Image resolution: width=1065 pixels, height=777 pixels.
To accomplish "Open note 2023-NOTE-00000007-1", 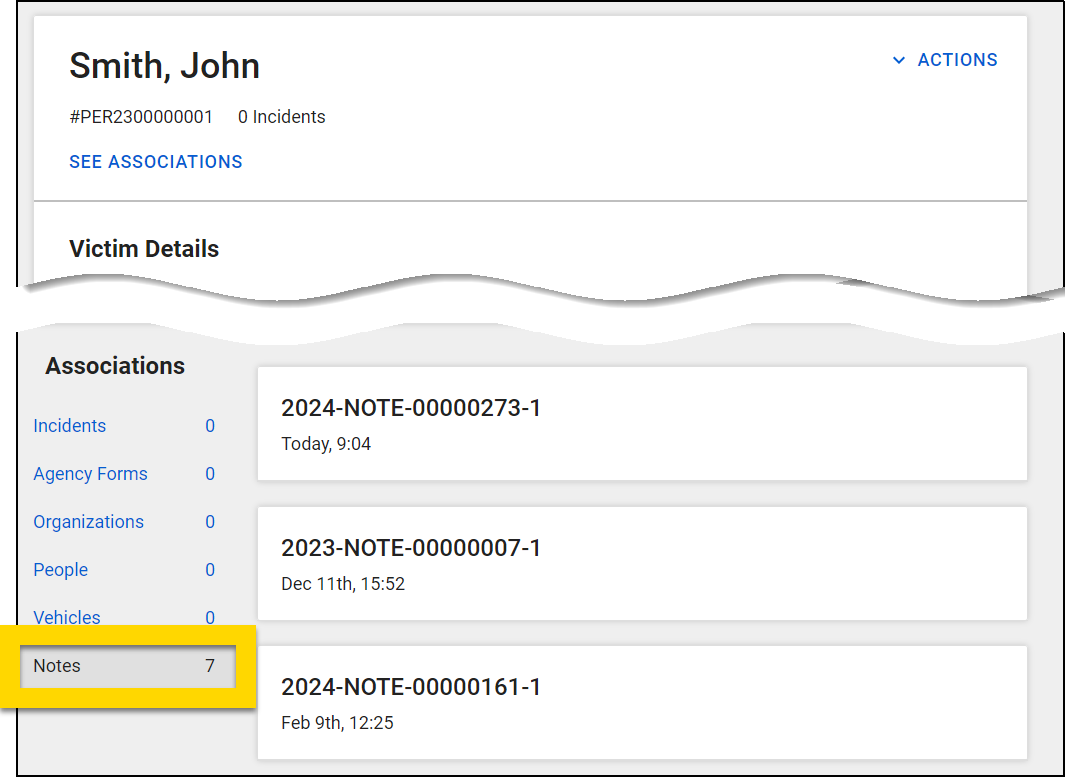I will click(x=411, y=548).
